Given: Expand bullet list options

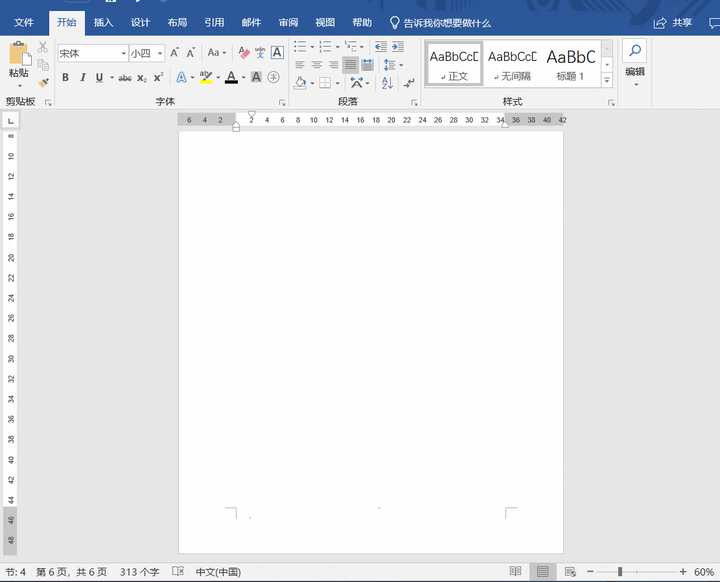Looking at the screenshot, I should (312, 47).
